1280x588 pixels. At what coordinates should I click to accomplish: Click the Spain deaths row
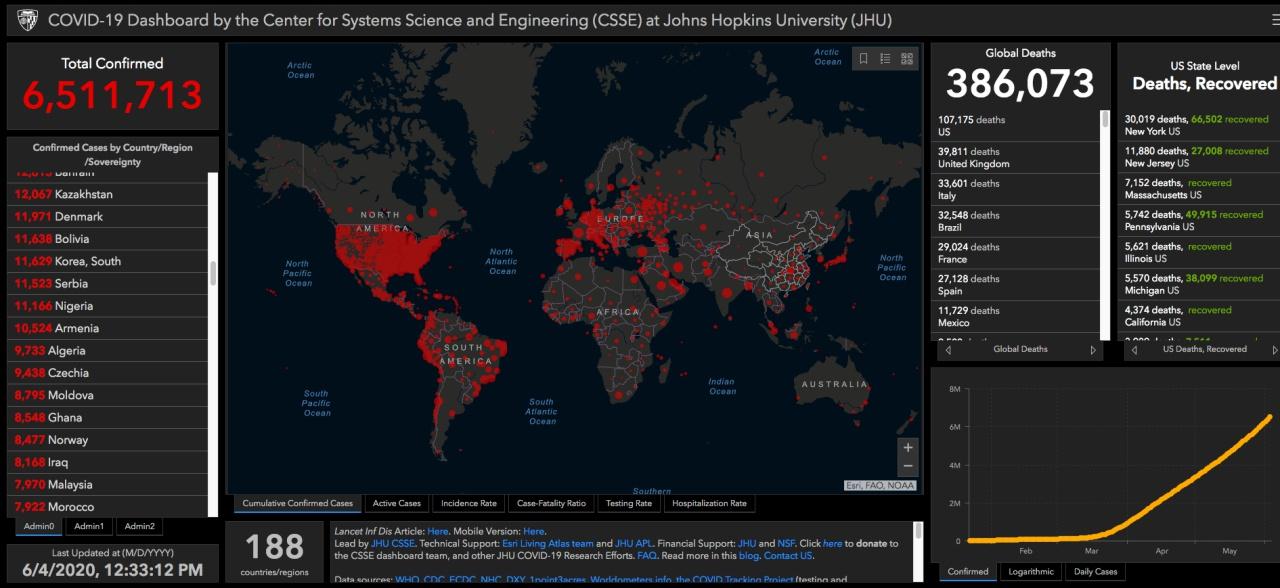[1016, 285]
